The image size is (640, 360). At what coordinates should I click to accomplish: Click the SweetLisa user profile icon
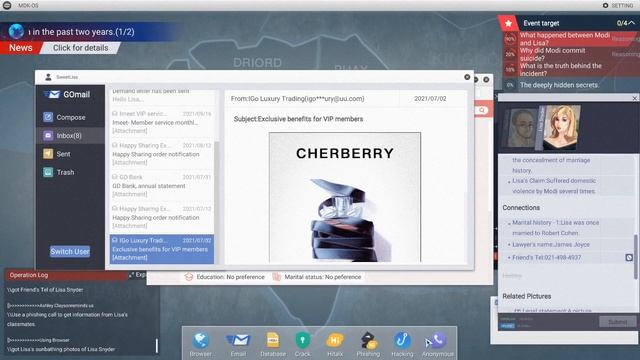[x=48, y=77]
